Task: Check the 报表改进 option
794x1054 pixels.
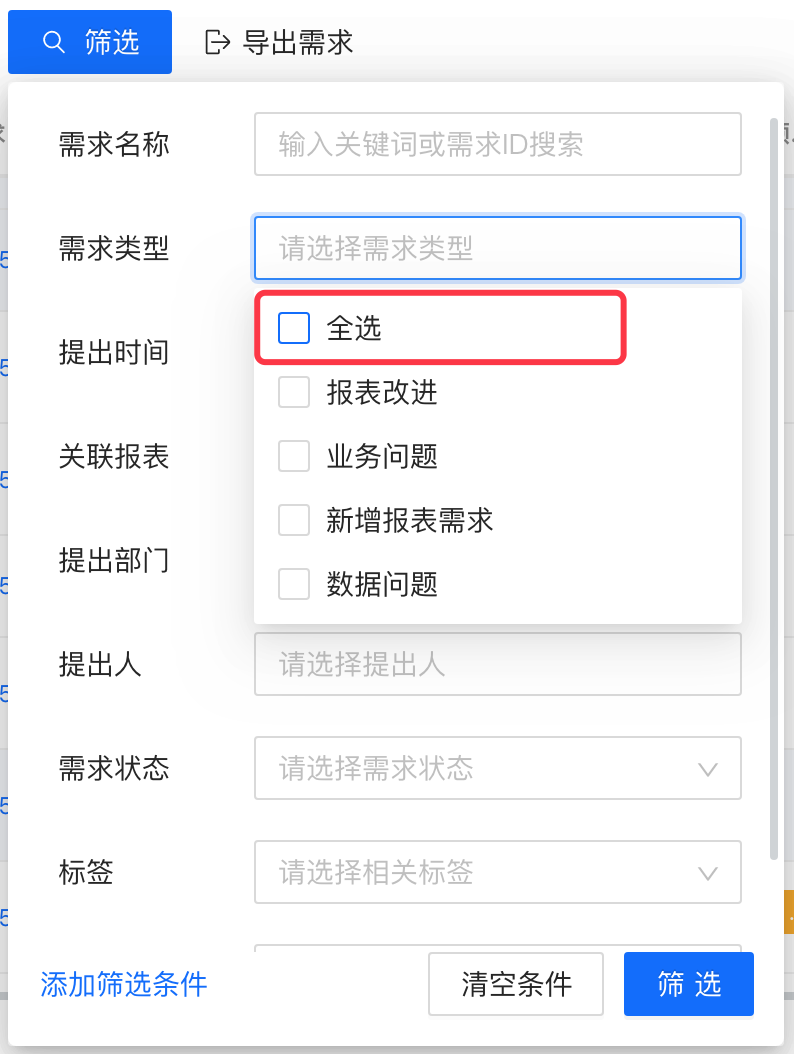Action: [294, 392]
